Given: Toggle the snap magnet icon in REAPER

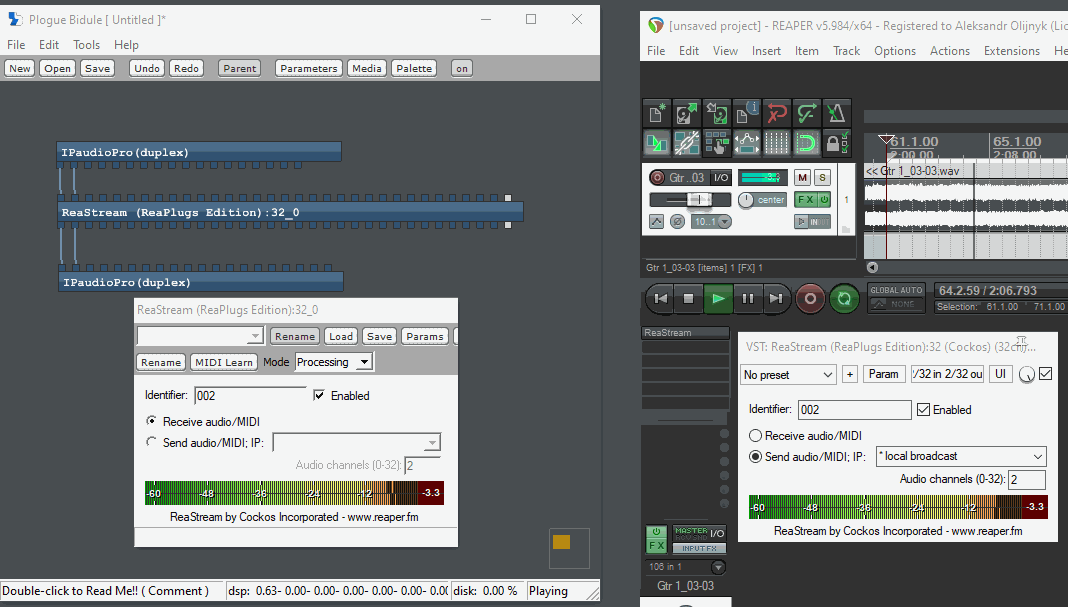Looking at the screenshot, I should (806, 143).
